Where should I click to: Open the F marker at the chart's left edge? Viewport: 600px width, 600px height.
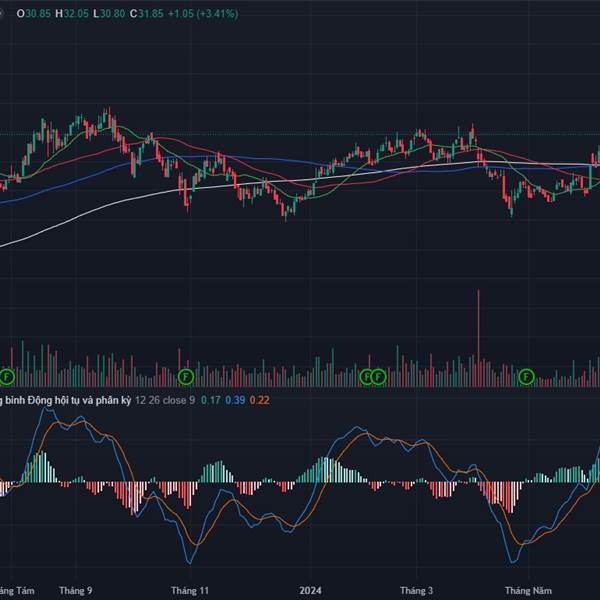tap(7, 377)
